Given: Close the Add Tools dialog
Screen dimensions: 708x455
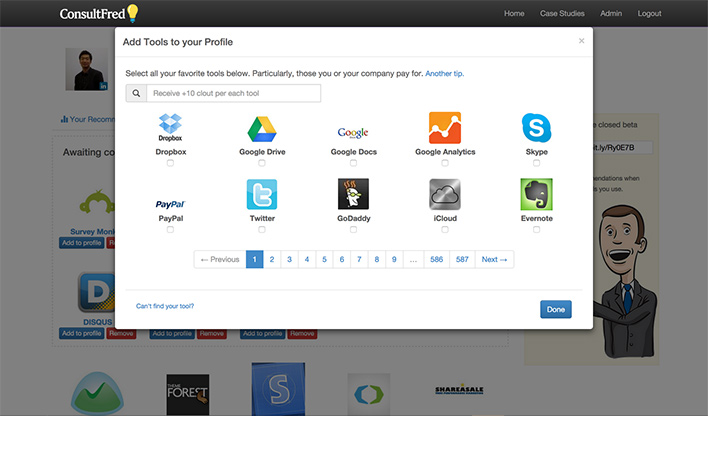Looking at the screenshot, I should click(x=581, y=41).
